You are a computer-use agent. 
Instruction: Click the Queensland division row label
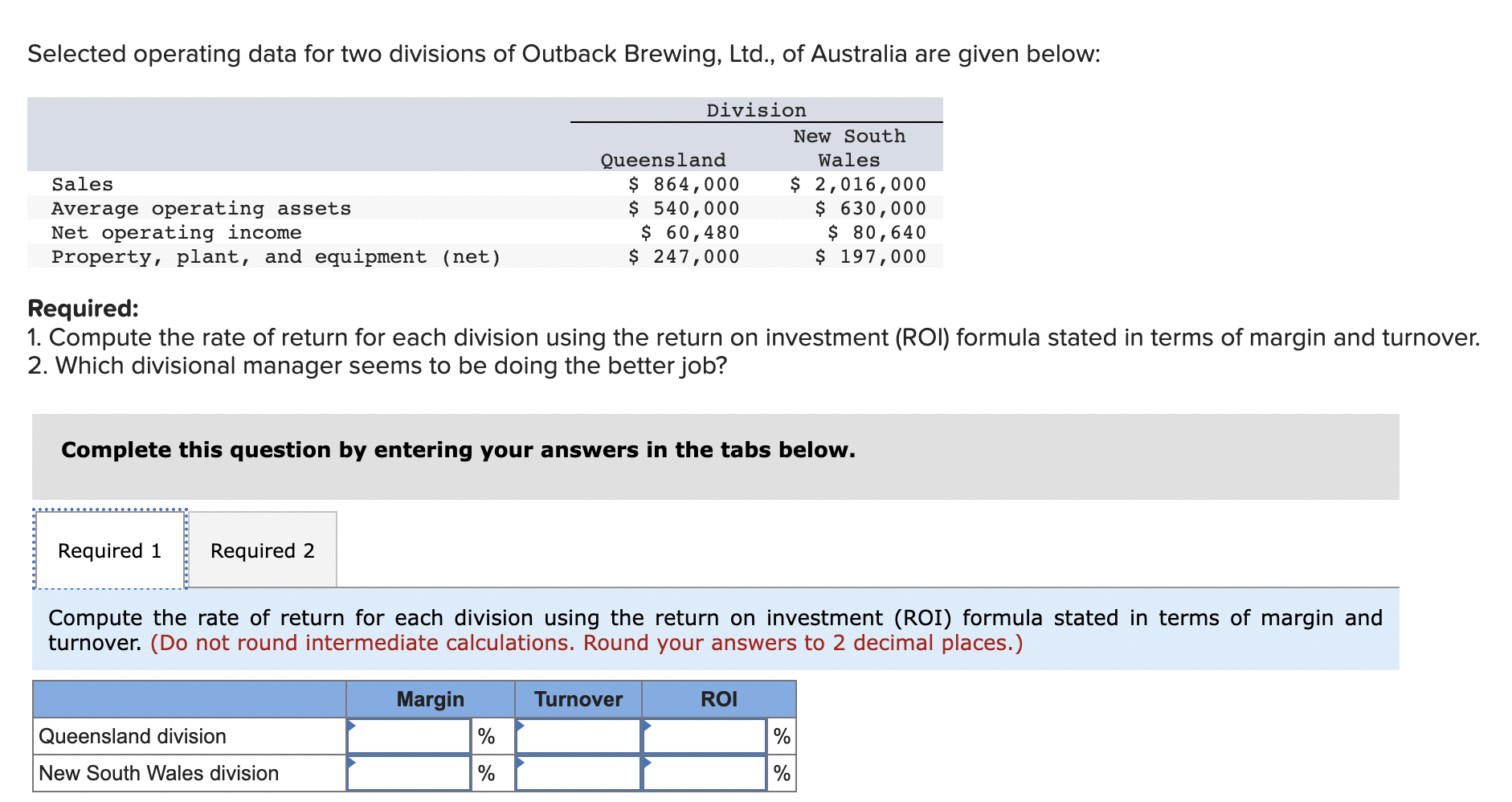(133, 735)
